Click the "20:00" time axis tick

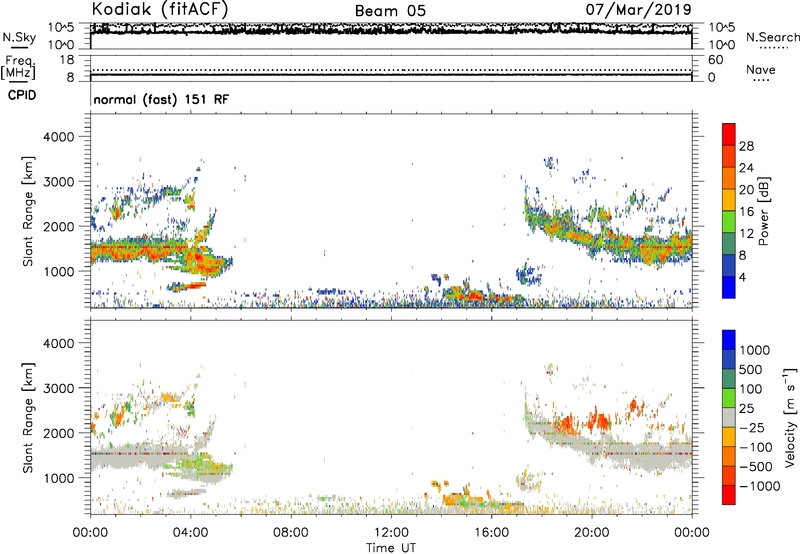pos(591,533)
